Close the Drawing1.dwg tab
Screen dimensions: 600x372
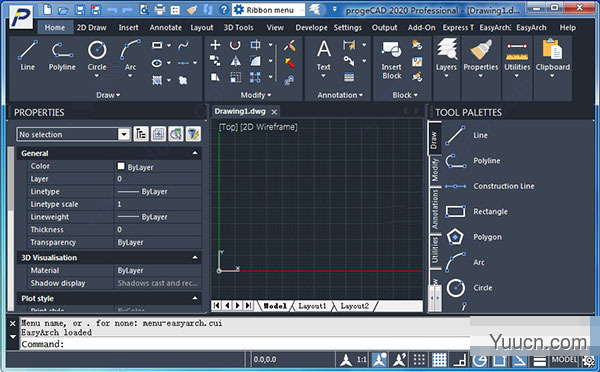coord(274,112)
